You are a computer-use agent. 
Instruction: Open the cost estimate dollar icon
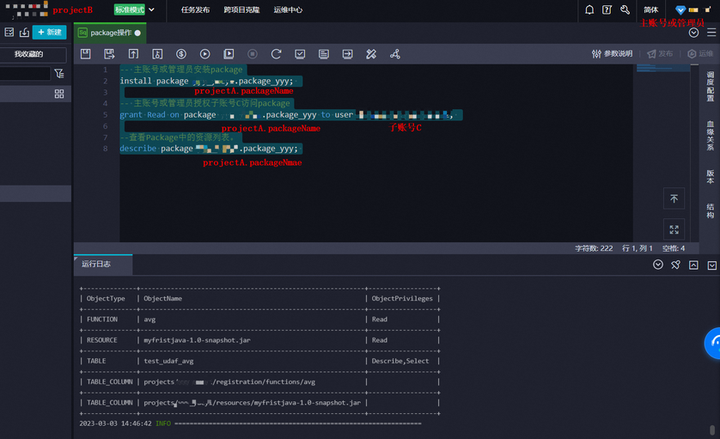[181, 54]
